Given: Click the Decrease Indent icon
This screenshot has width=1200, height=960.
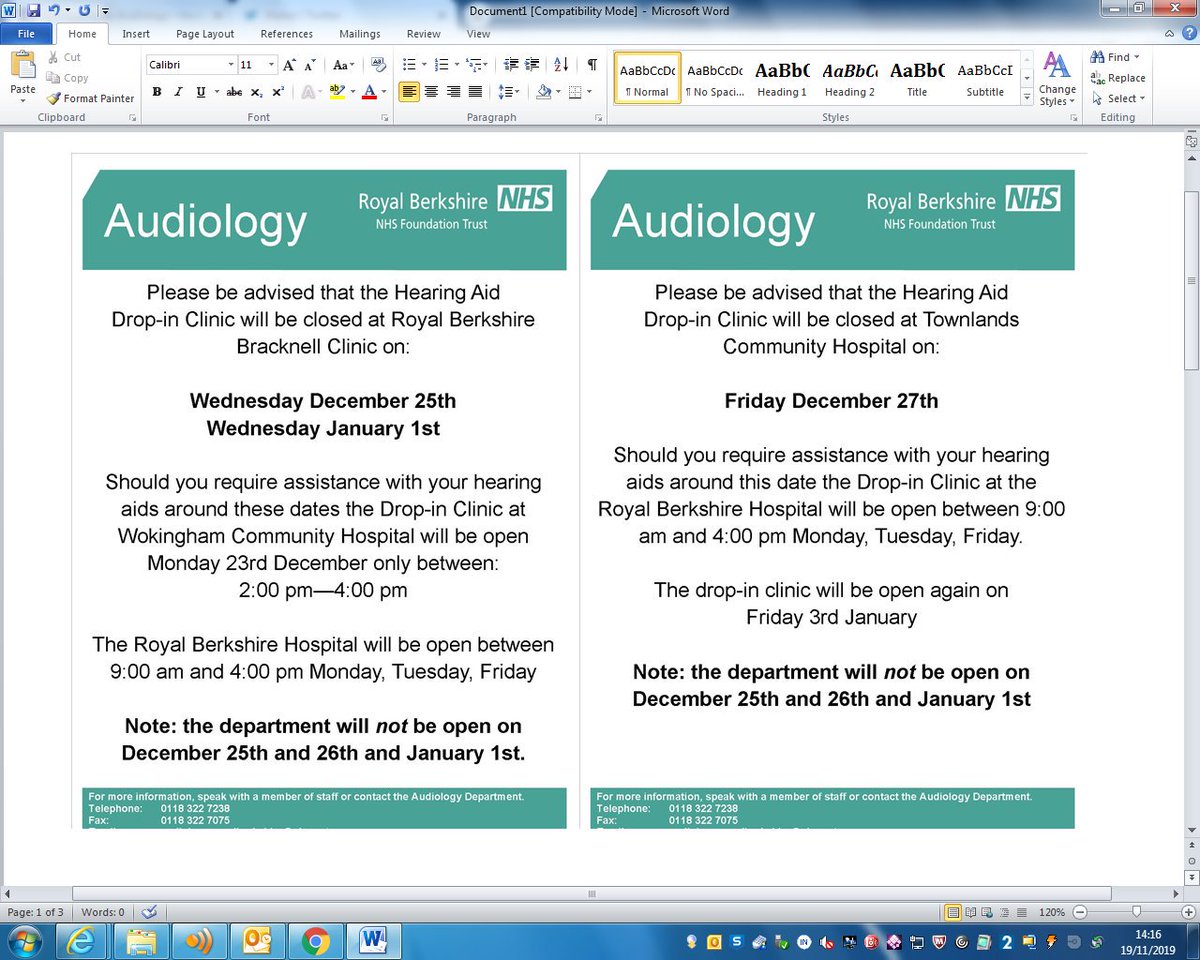Looking at the screenshot, I should [511, 65].
